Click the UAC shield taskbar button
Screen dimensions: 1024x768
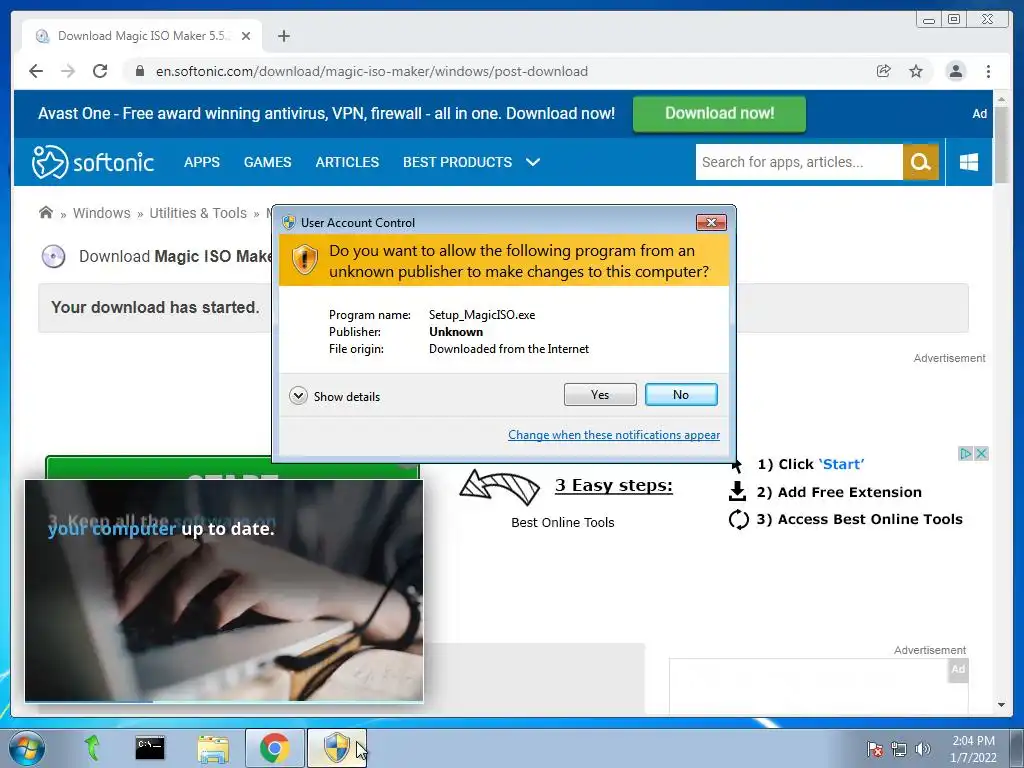(x=337, y=748)
